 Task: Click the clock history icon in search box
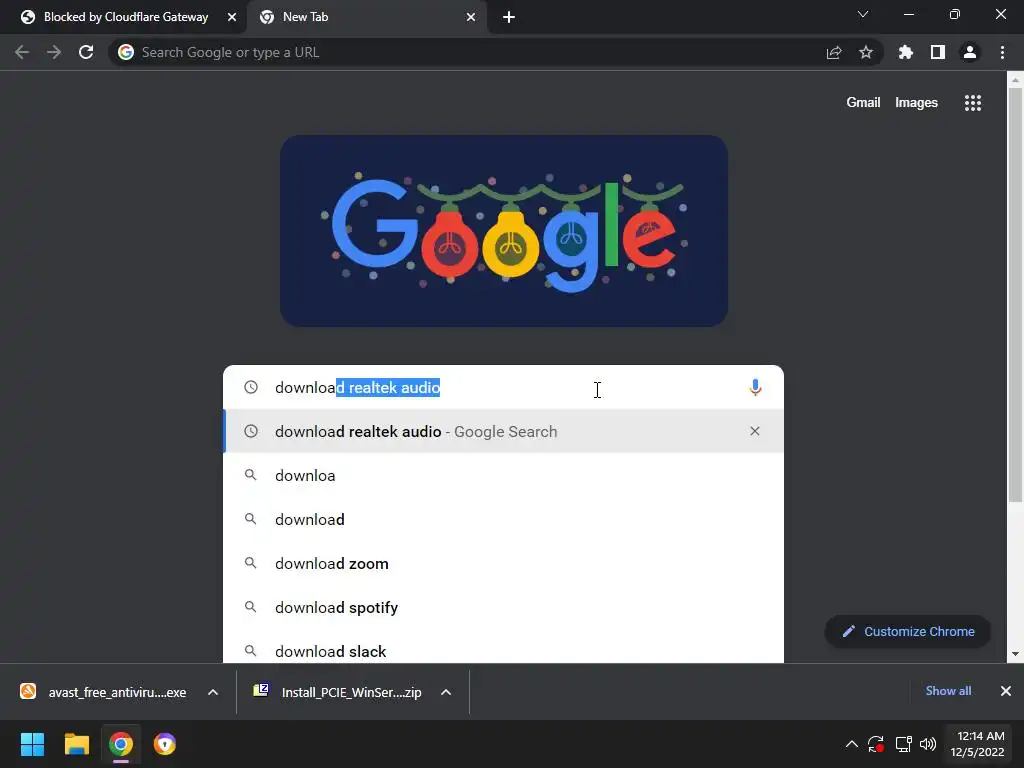tap(251, 387)
